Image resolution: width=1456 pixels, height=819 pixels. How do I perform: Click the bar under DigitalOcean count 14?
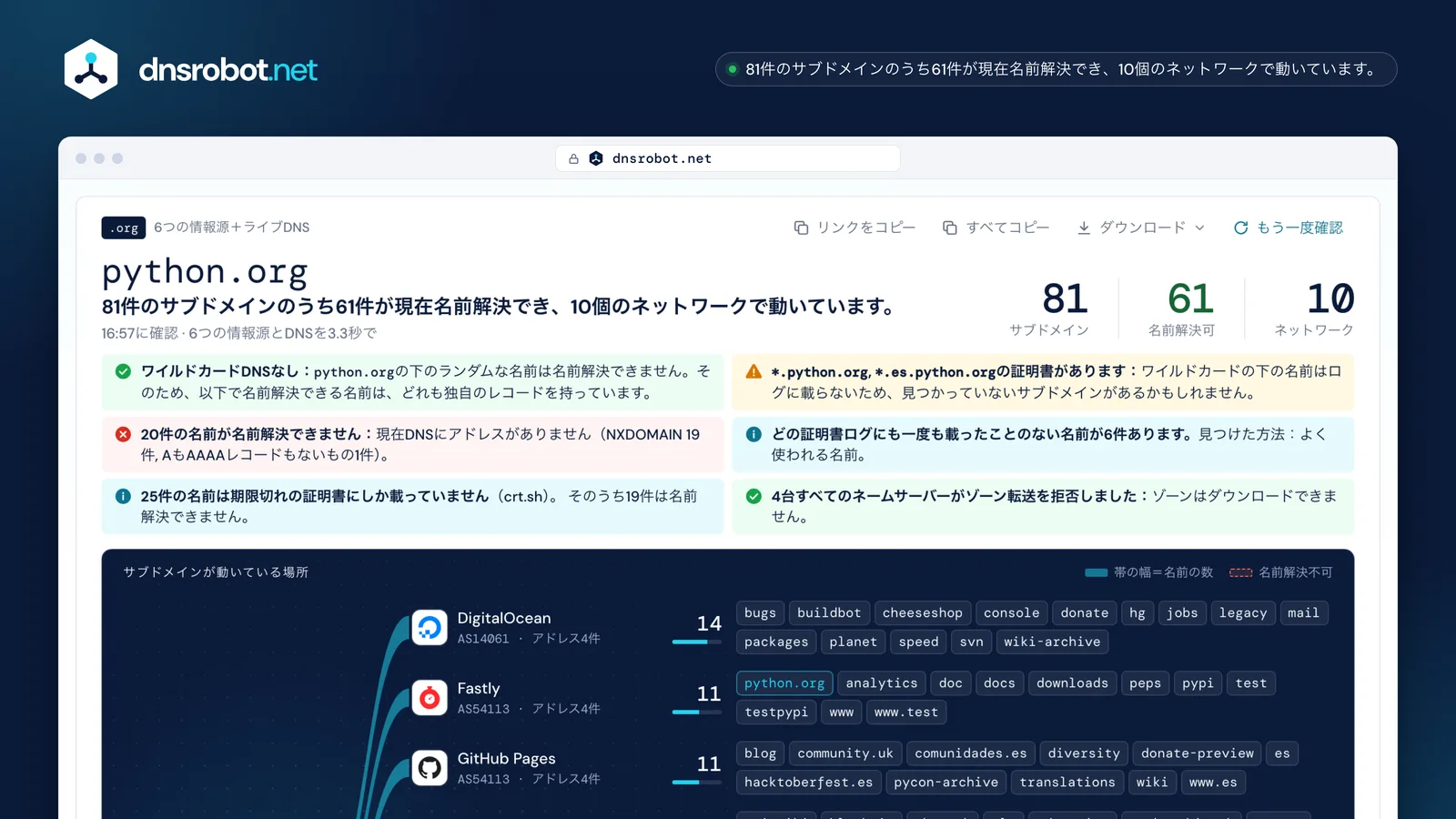(x=697, y=642)
